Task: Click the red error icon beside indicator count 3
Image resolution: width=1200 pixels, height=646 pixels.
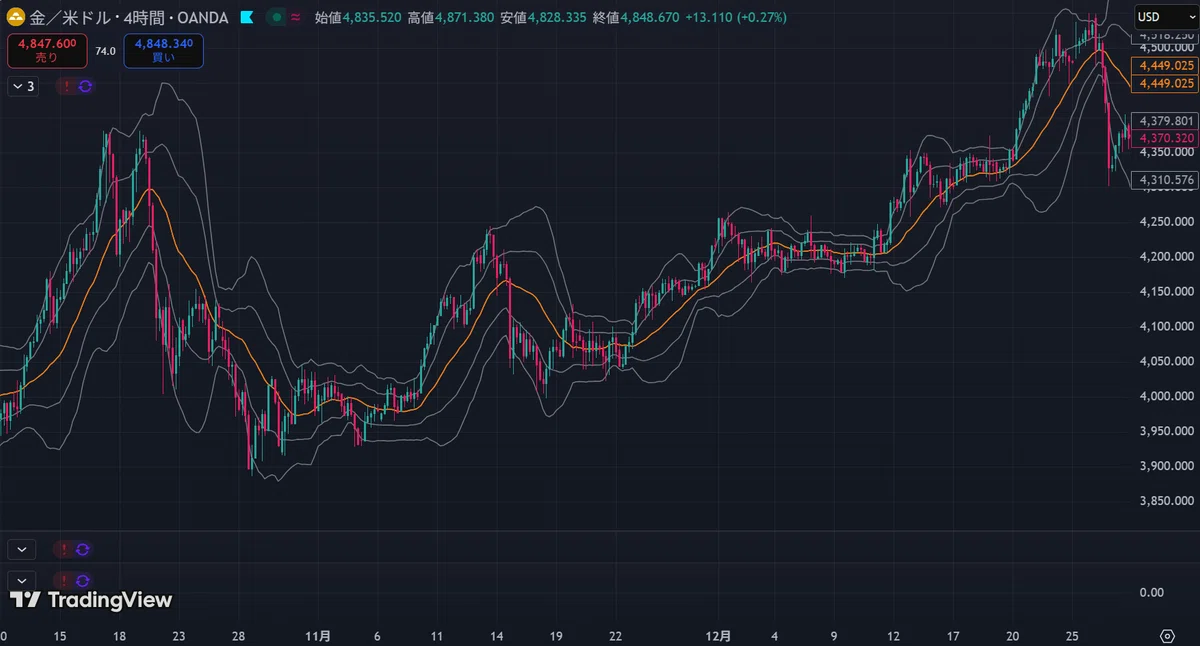Action: [66, 87]
